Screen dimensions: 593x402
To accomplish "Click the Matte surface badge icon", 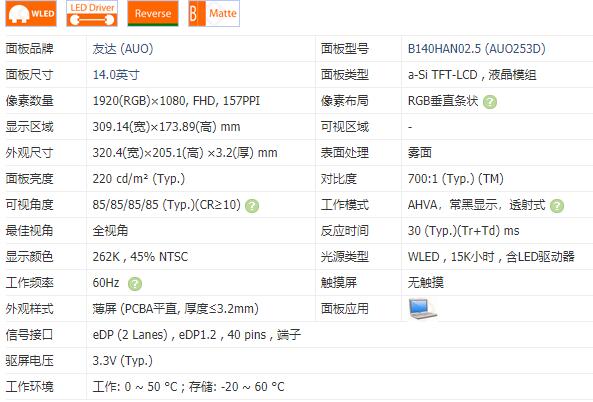I will tap(214, 14).
